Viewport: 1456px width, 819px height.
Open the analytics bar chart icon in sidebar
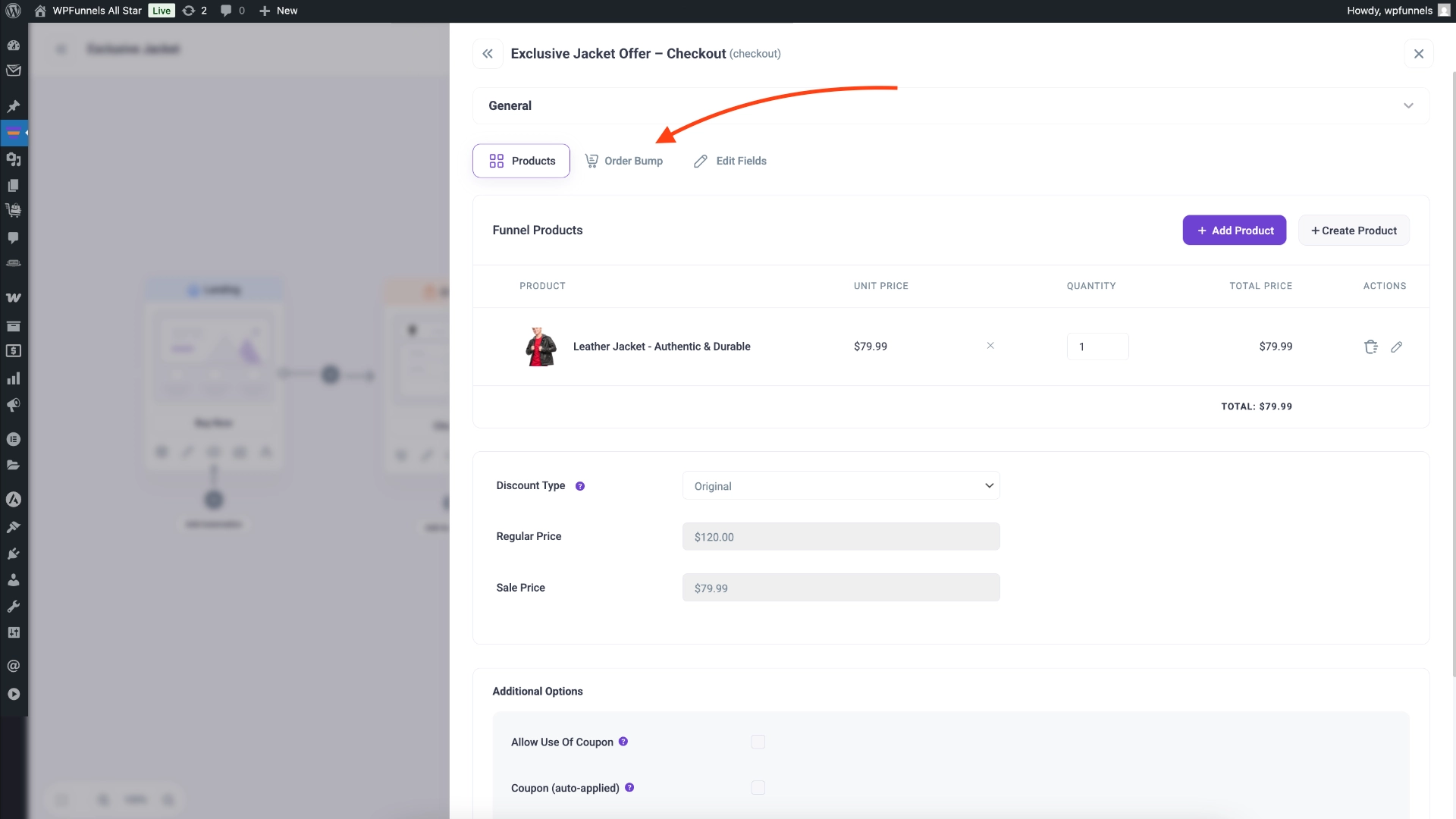click(x=14, y=378)
